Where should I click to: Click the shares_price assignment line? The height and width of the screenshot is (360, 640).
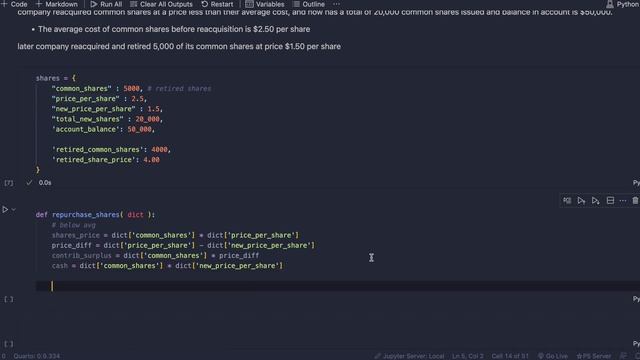click(x=175, y=235)
